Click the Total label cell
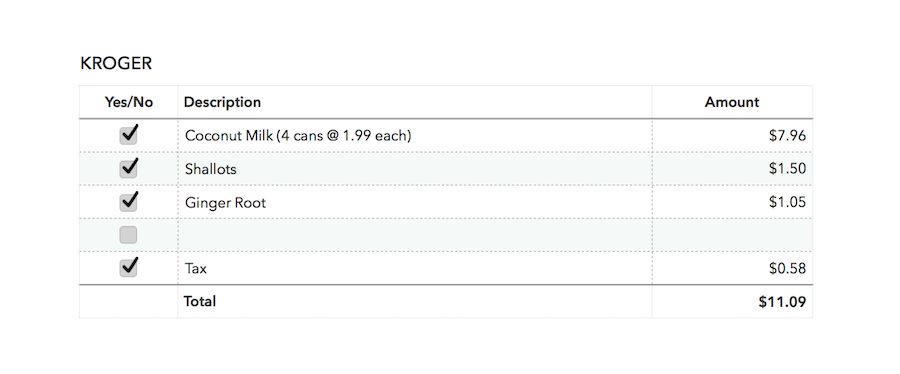The image size is (900, 374). 415,301
